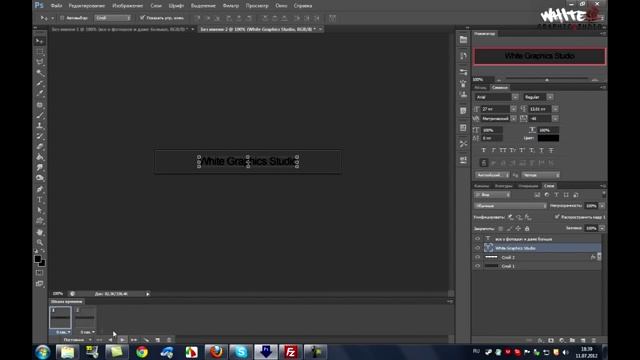Open the font style Regular dropdown

coord(550,97)
